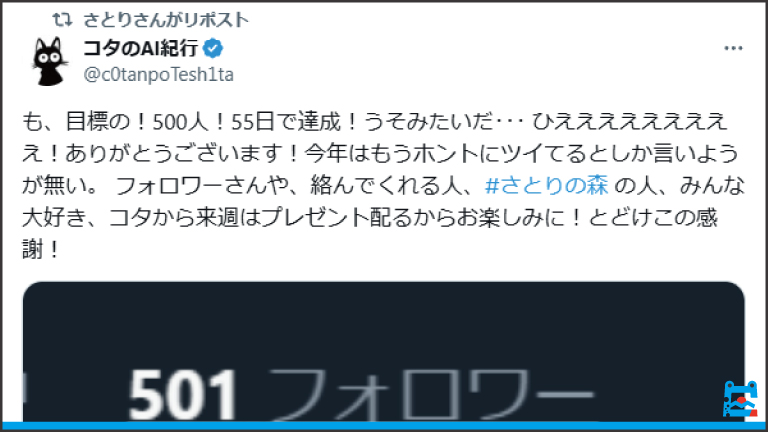Click the tweet's first line mentioning 500人
768x432 pixels.
pyautogui.click(x=374, y=121)
